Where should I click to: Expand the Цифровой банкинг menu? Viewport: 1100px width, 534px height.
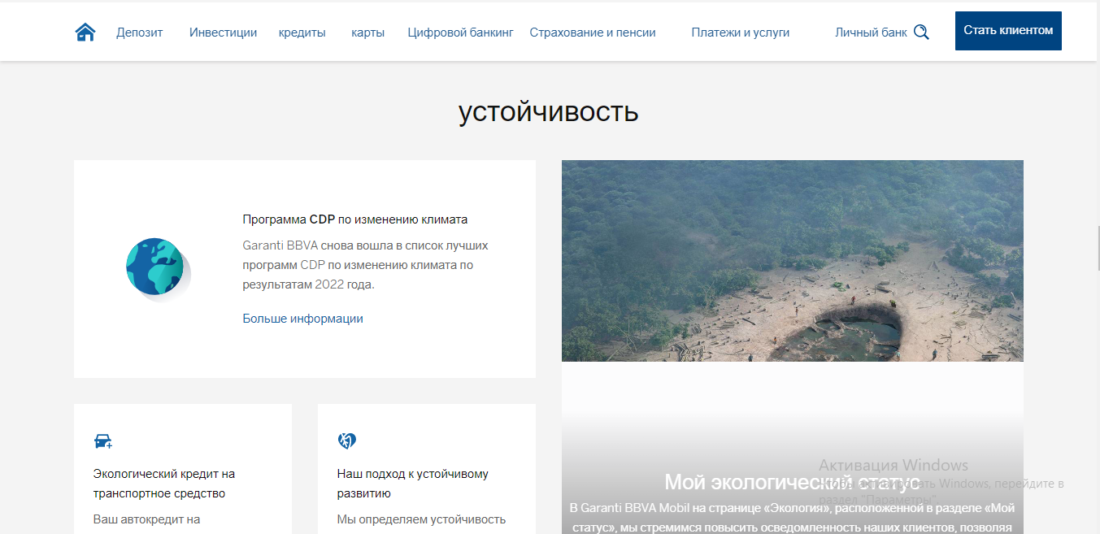(460, 32)
